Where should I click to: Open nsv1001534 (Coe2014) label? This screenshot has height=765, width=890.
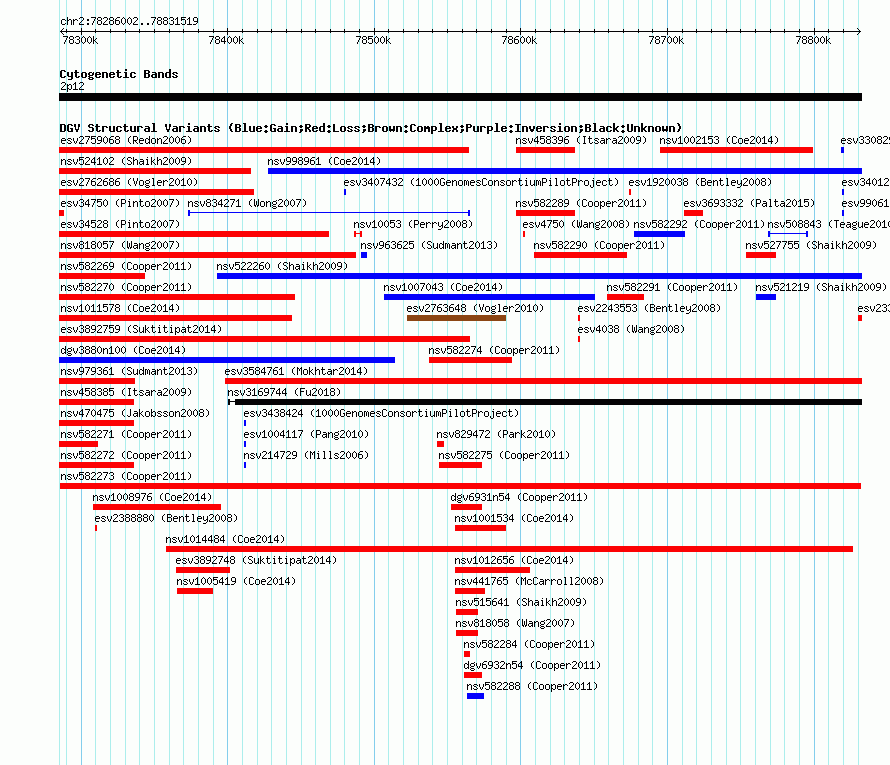514,518
